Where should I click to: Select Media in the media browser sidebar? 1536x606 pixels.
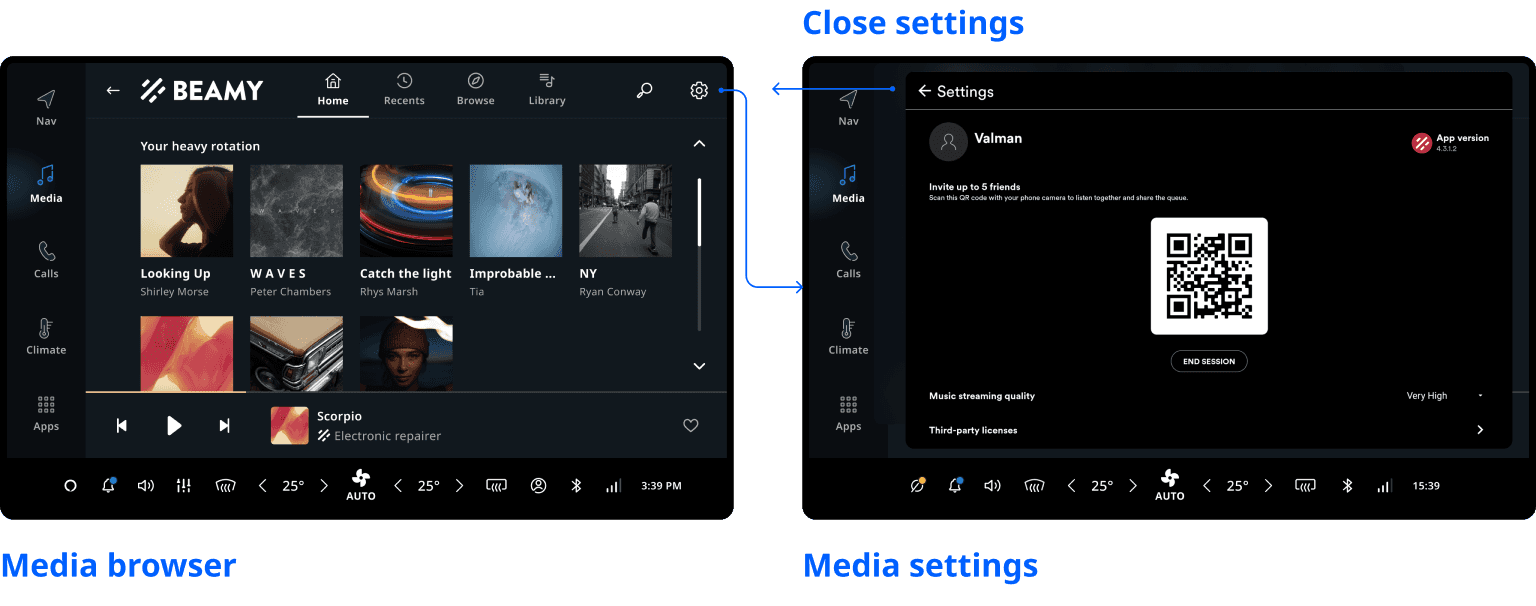[x=46, y=184]
